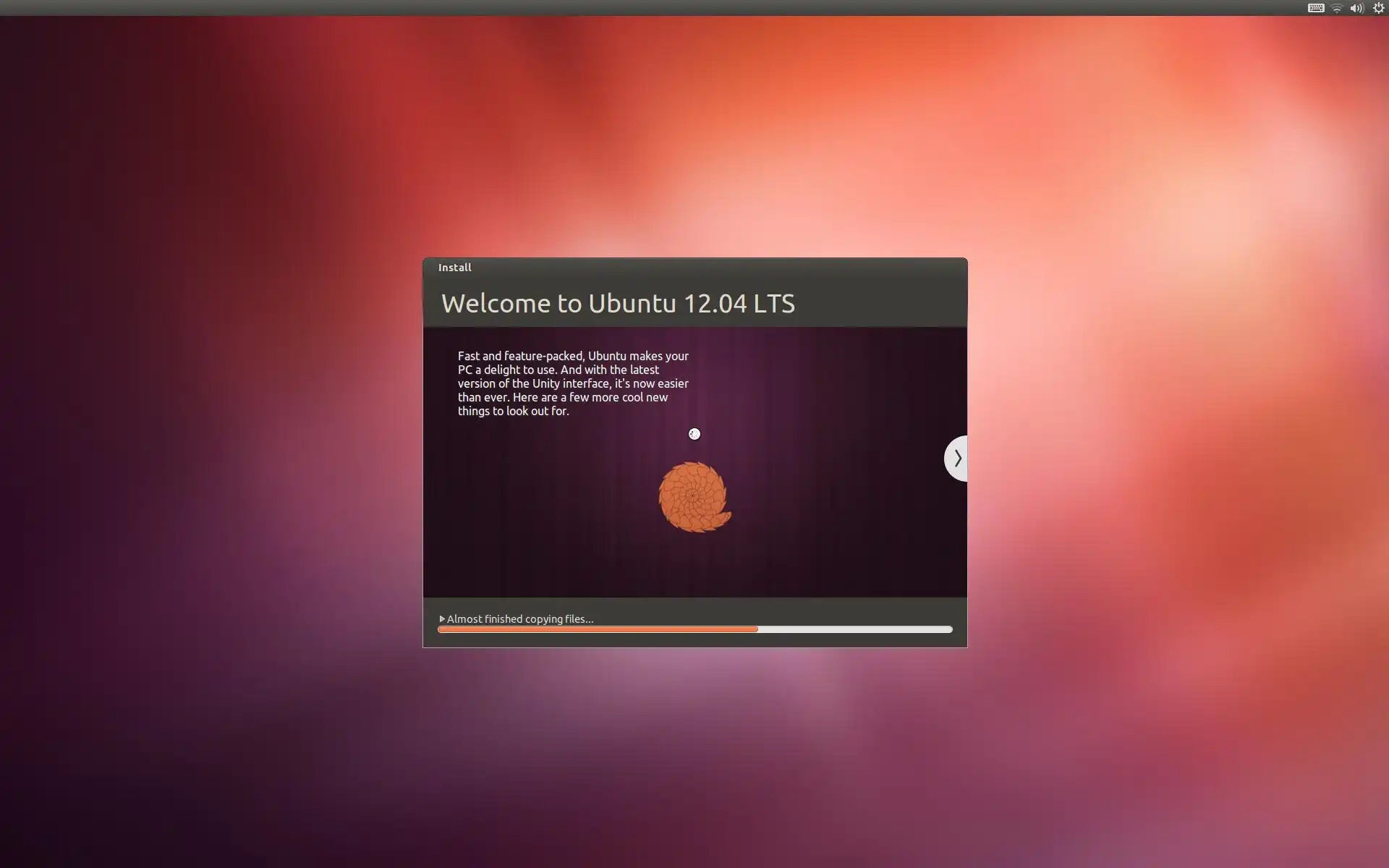Click the busy spinner cursor in slideshow
Image resolution: width=1389 pixels, height=868 pixels.
point(694,434)
